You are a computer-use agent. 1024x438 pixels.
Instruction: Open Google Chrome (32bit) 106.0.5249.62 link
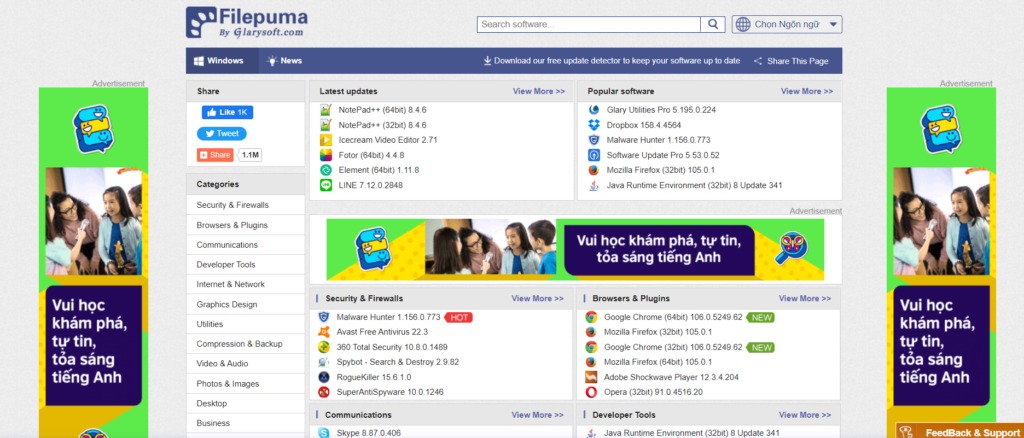click(673, 347)
